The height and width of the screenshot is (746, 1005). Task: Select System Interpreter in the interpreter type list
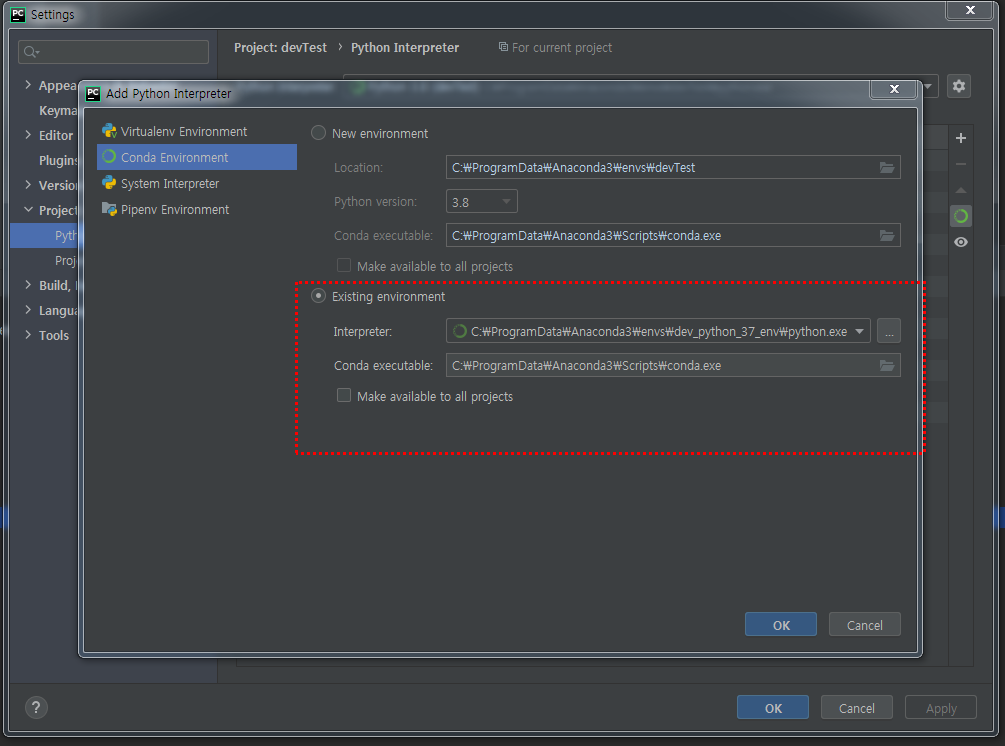196,183
